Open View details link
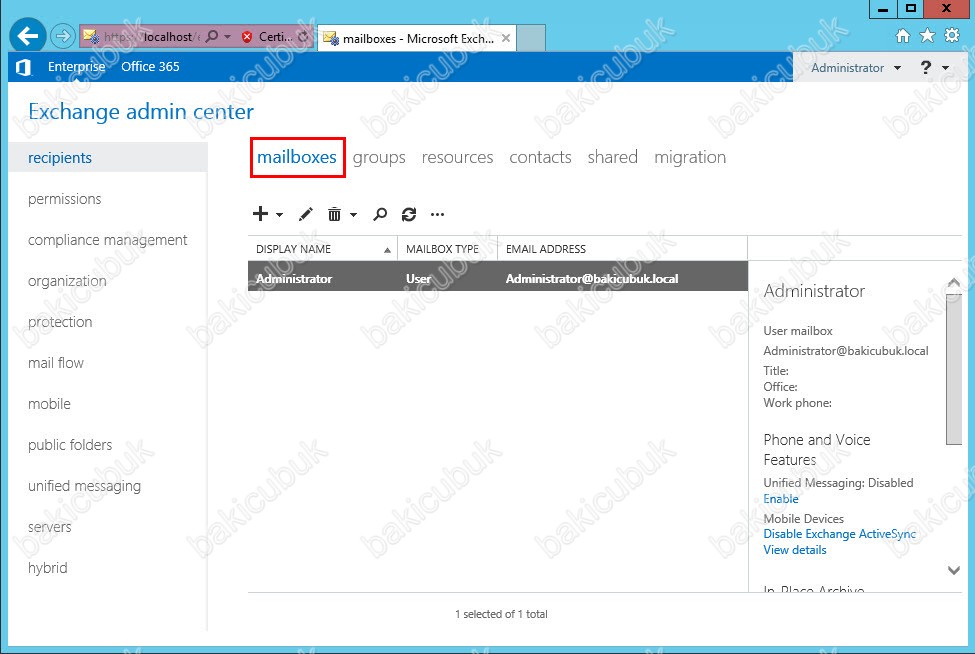 click(x=795, y=550)
